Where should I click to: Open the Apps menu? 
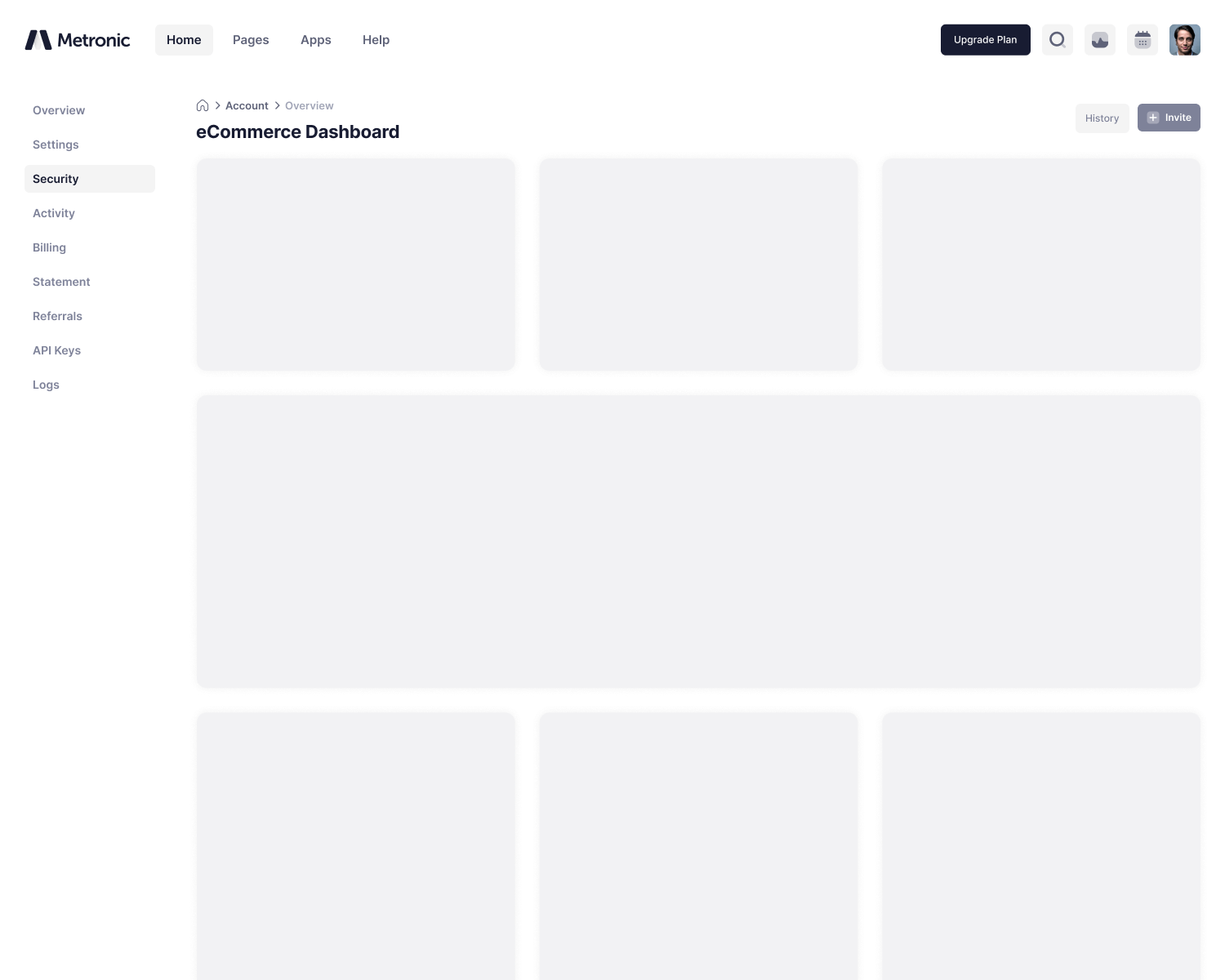tap(315, 40)
